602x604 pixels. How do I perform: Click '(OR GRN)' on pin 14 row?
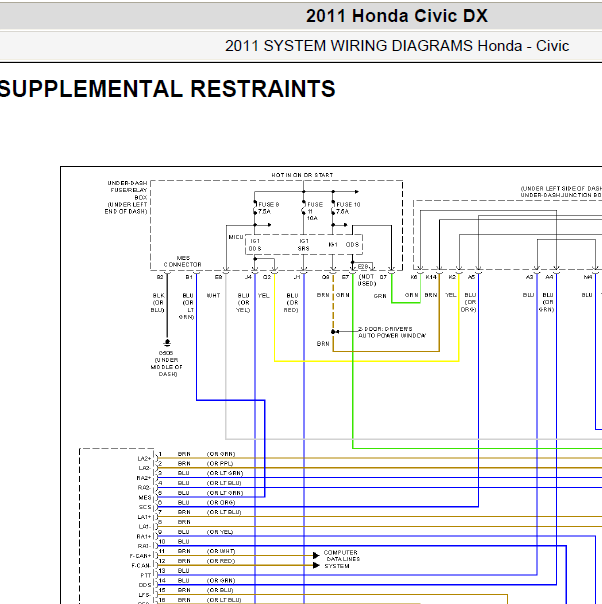tap(221, 581)
